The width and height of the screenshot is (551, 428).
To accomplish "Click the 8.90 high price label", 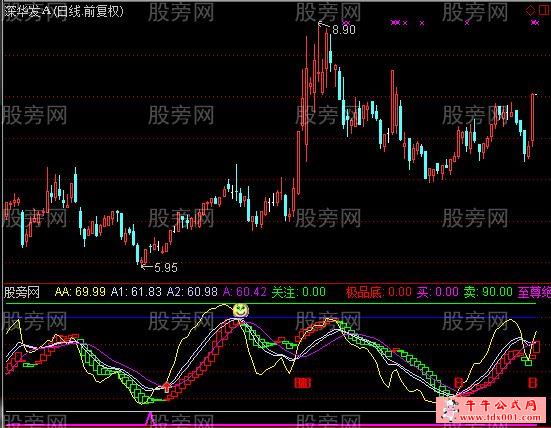I will 344,30.
